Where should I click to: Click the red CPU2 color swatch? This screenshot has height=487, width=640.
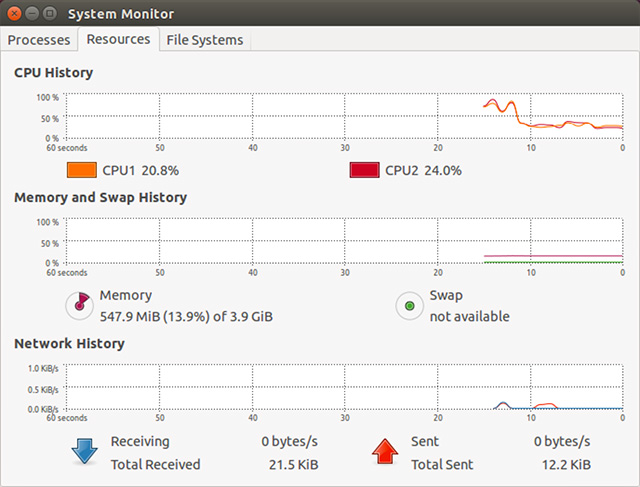tap(364, 170)
